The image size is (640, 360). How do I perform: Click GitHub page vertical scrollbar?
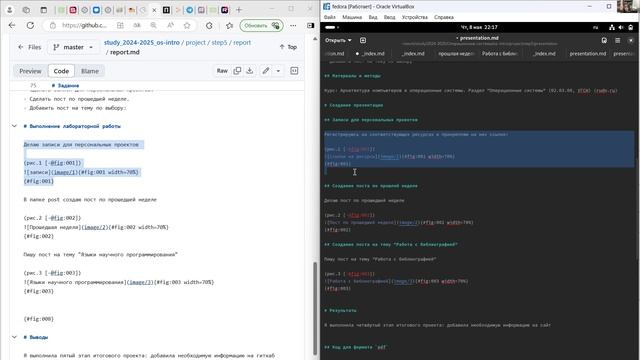click(315, 308)
